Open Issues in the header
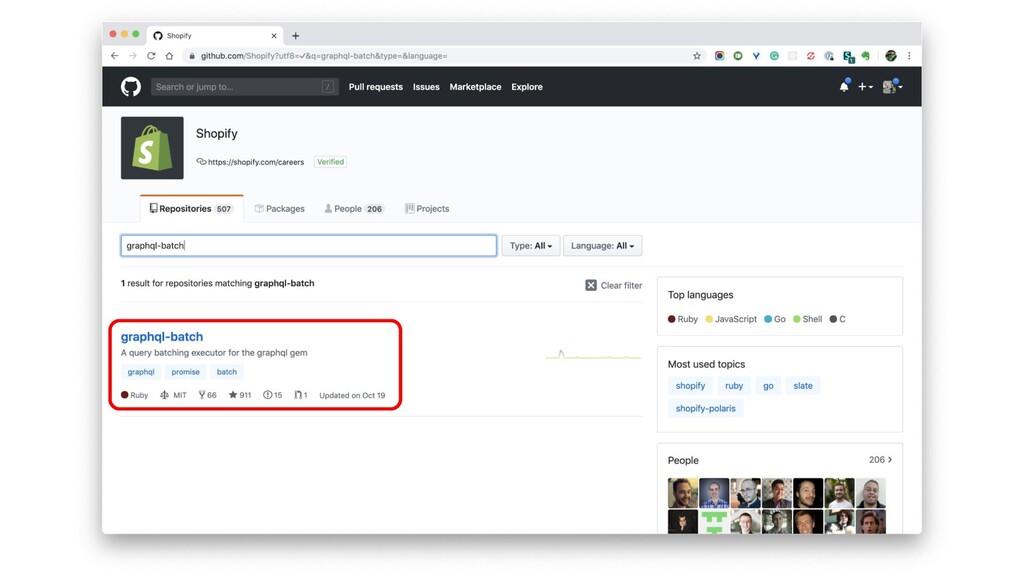 click(426, 87)
